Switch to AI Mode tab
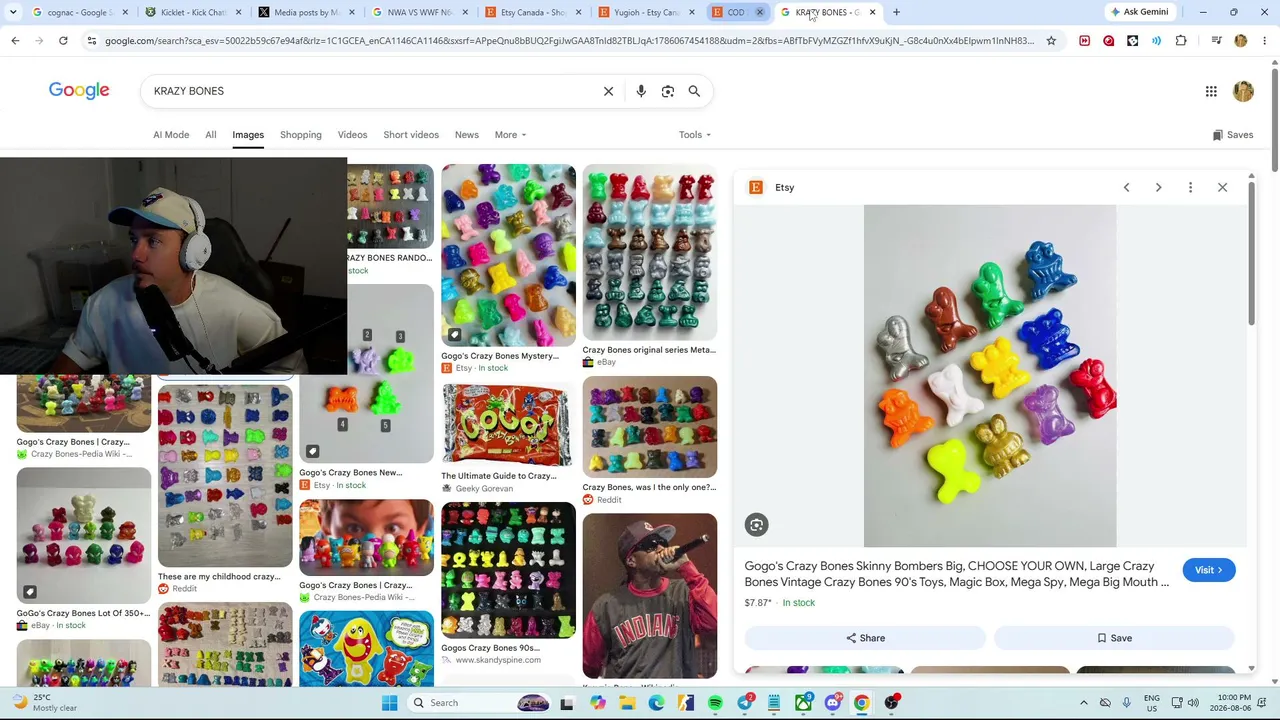 171,135
